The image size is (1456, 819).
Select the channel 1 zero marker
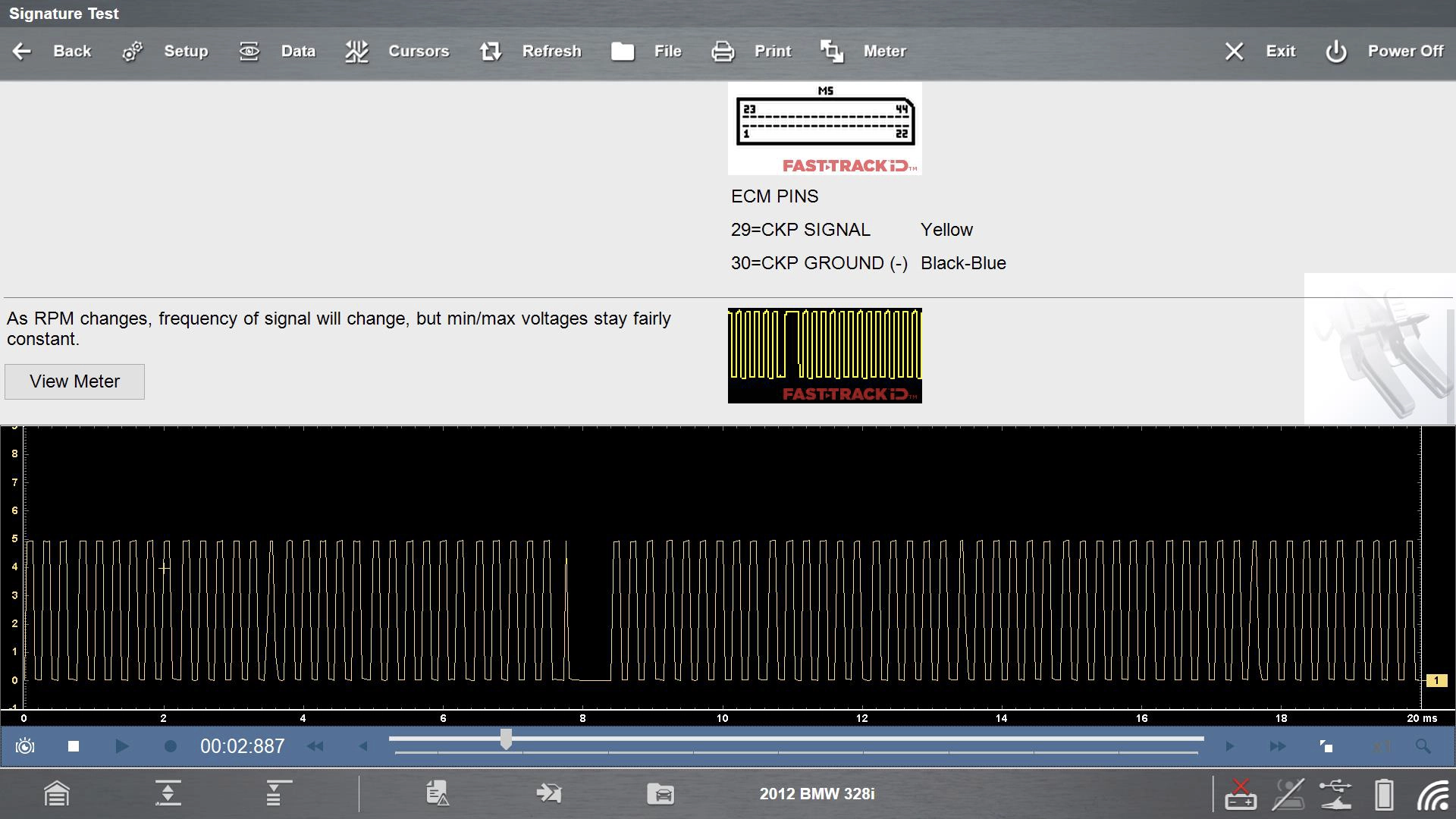[1436, 680]
